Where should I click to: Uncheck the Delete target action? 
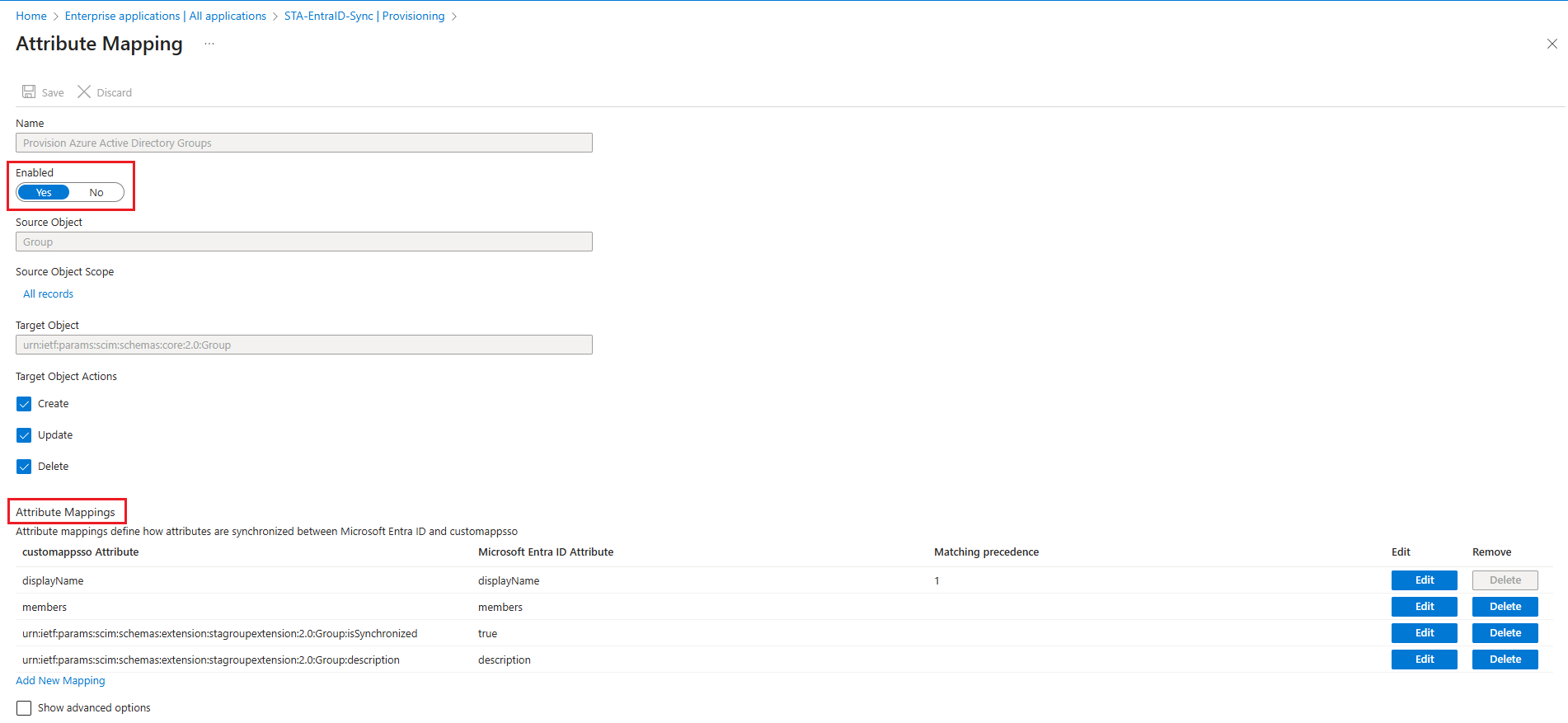point(24,467)
